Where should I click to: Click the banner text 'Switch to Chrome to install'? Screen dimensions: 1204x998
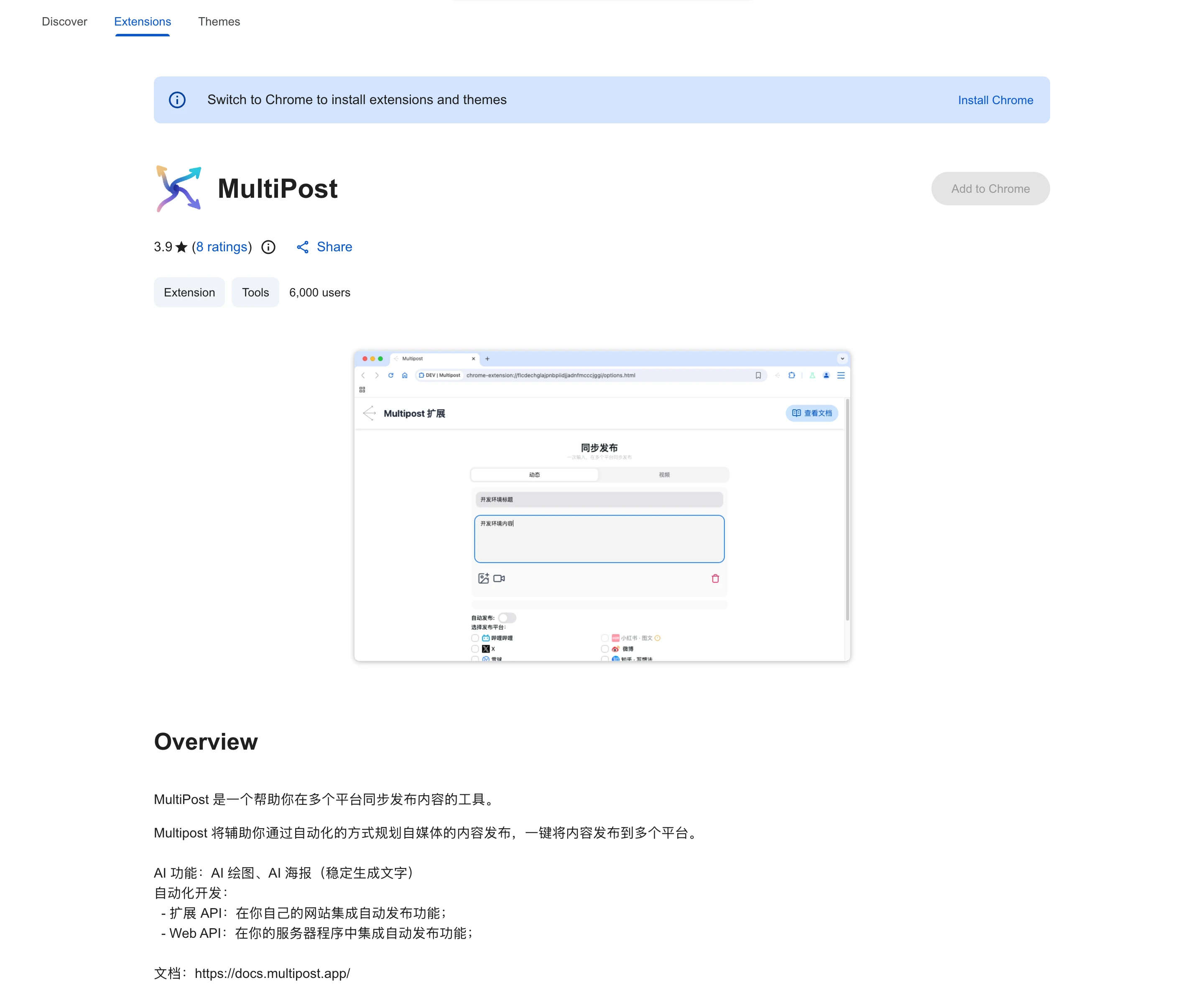pyautogui.click(x=357, y=100)
